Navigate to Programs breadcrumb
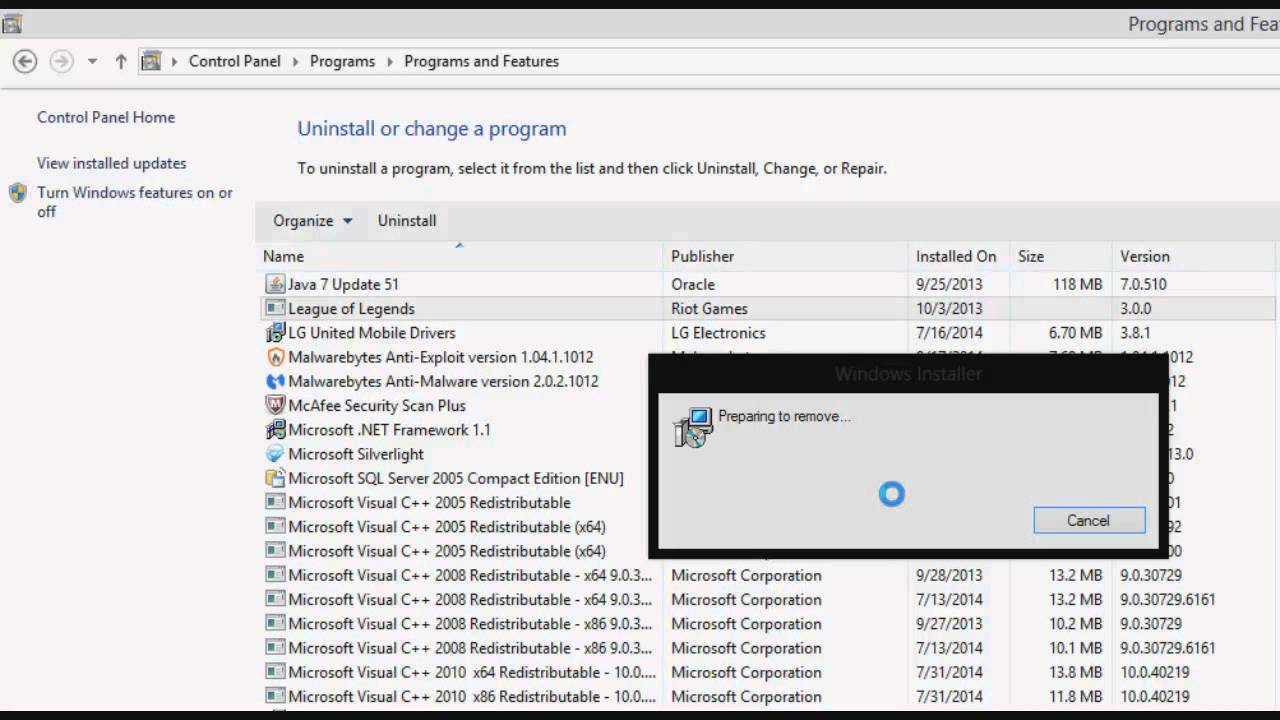This screenshot has height=720, width=1280. point(342,61)
